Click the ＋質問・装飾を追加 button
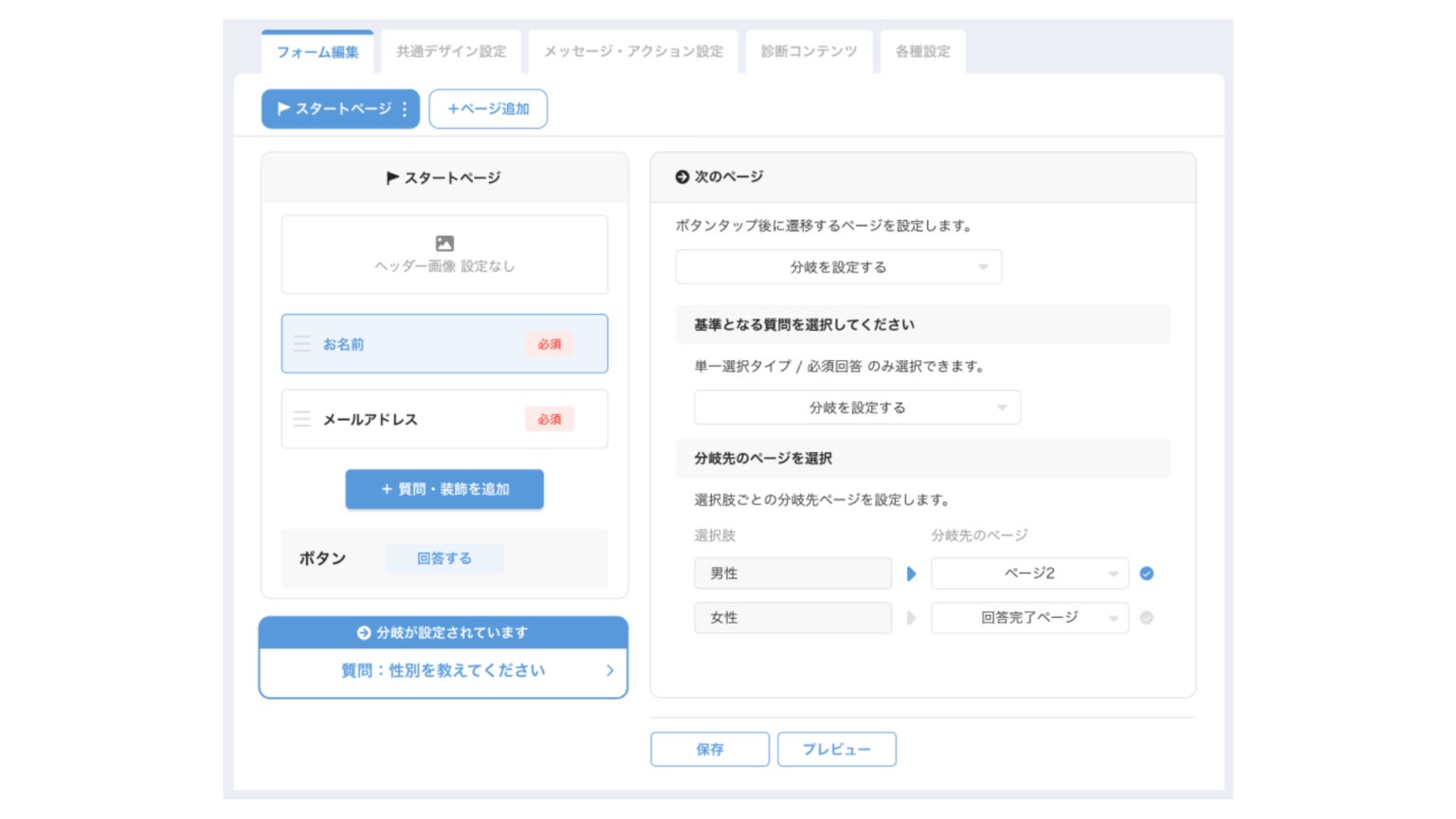 click(445, 489)
